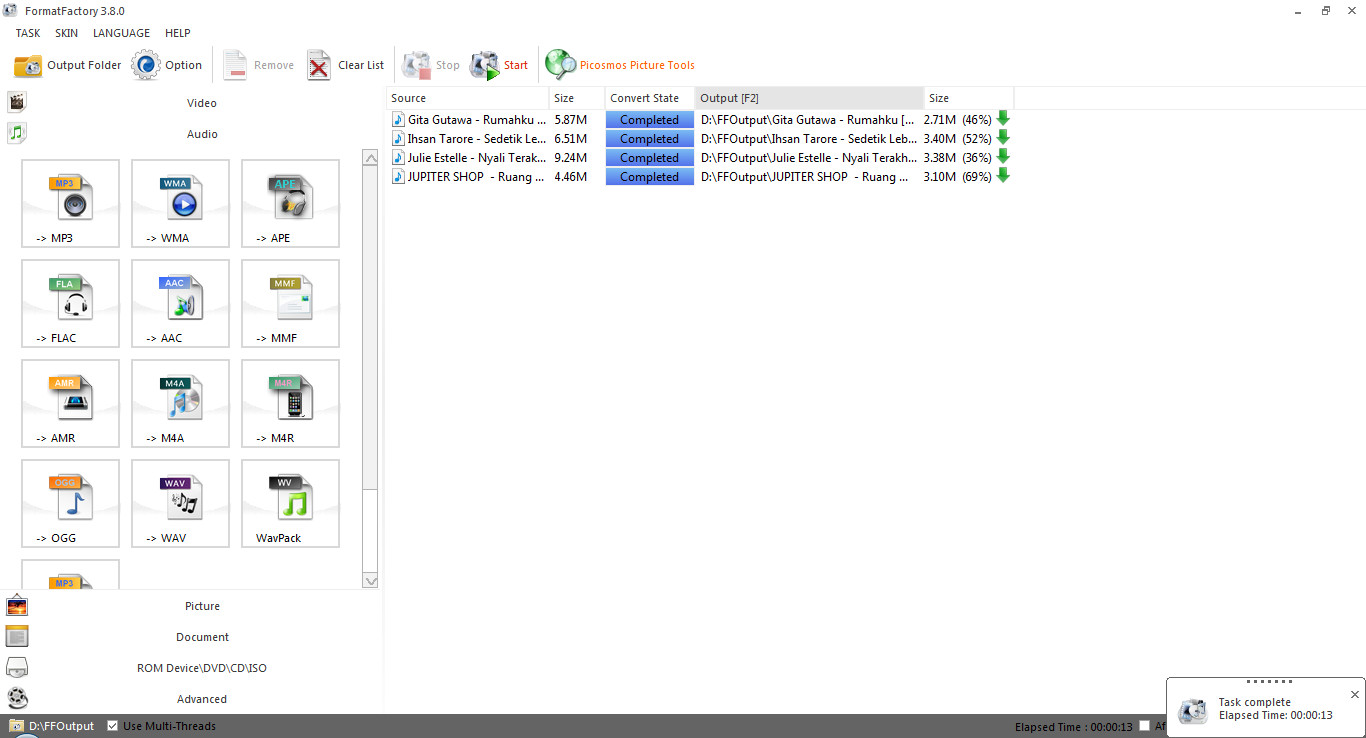Launch Picosmos Picture Tools
The height and width of the screenshot is (738, 1366).
pos(620,65)
